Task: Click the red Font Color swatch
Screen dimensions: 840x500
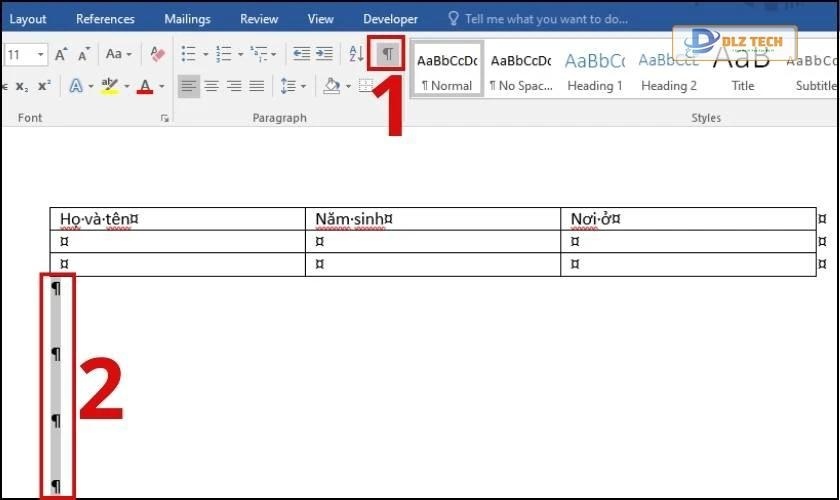Action: click(145, 86)
